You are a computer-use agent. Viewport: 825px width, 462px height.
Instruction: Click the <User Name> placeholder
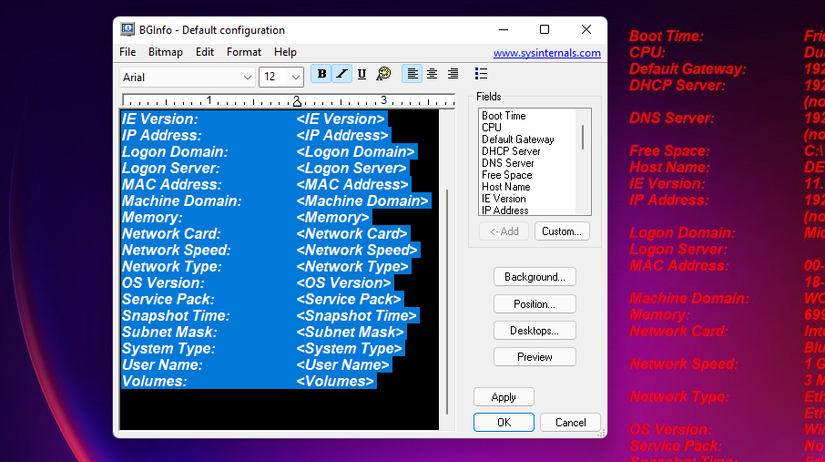(343, 365)
